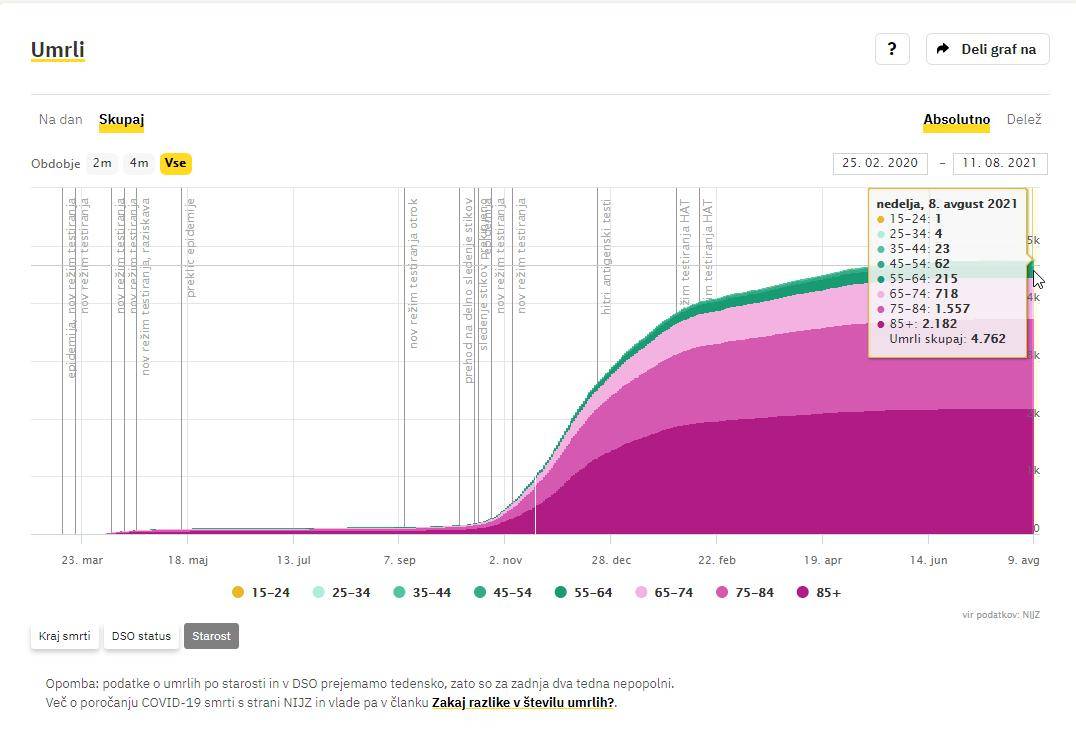
Task: Toggle the 55–64 age legend series
Action: pyautogui.click(x=583, y=593)
